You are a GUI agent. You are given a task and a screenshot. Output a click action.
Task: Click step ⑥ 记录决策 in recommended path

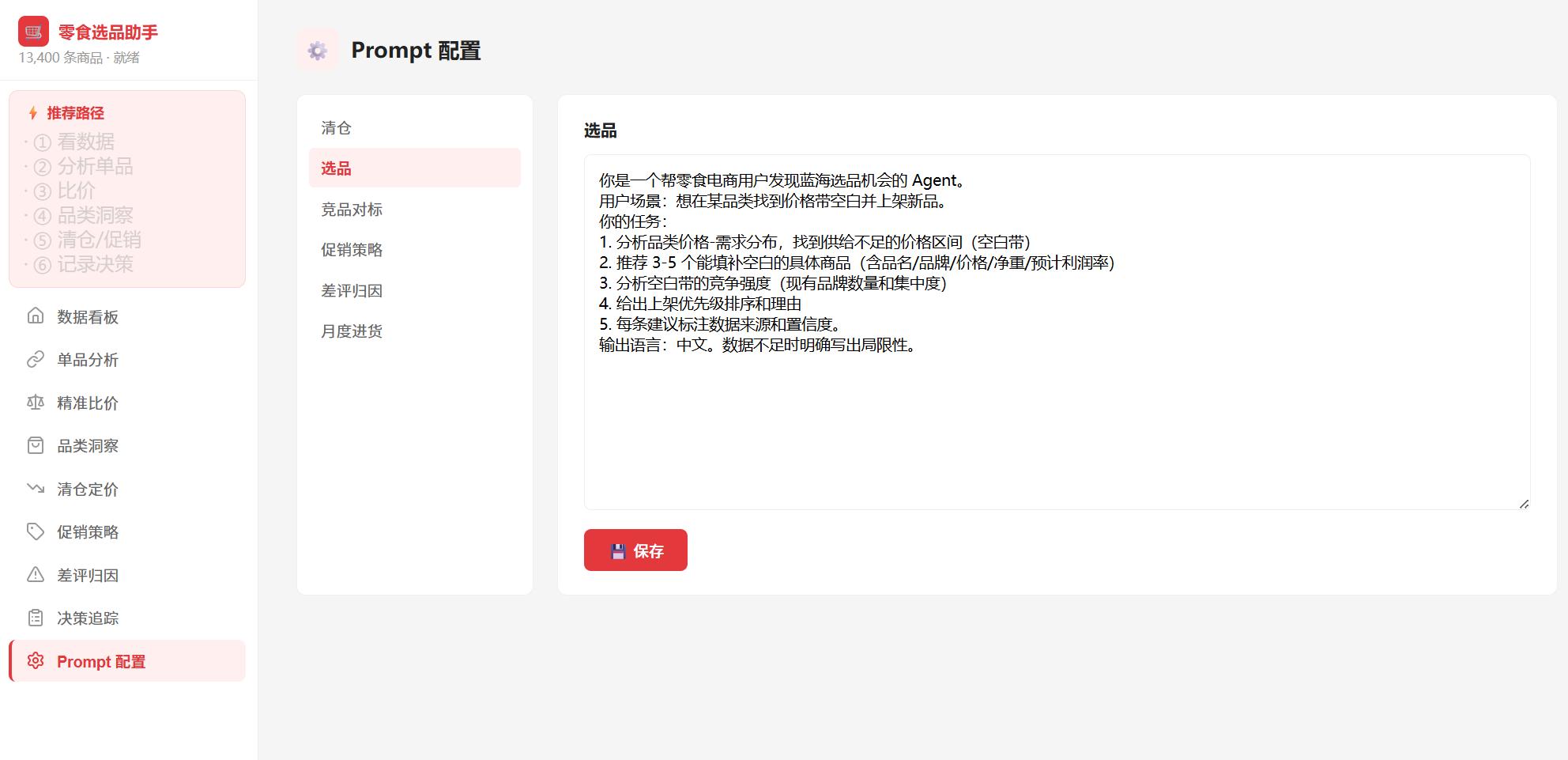click(x=83, y=264)
